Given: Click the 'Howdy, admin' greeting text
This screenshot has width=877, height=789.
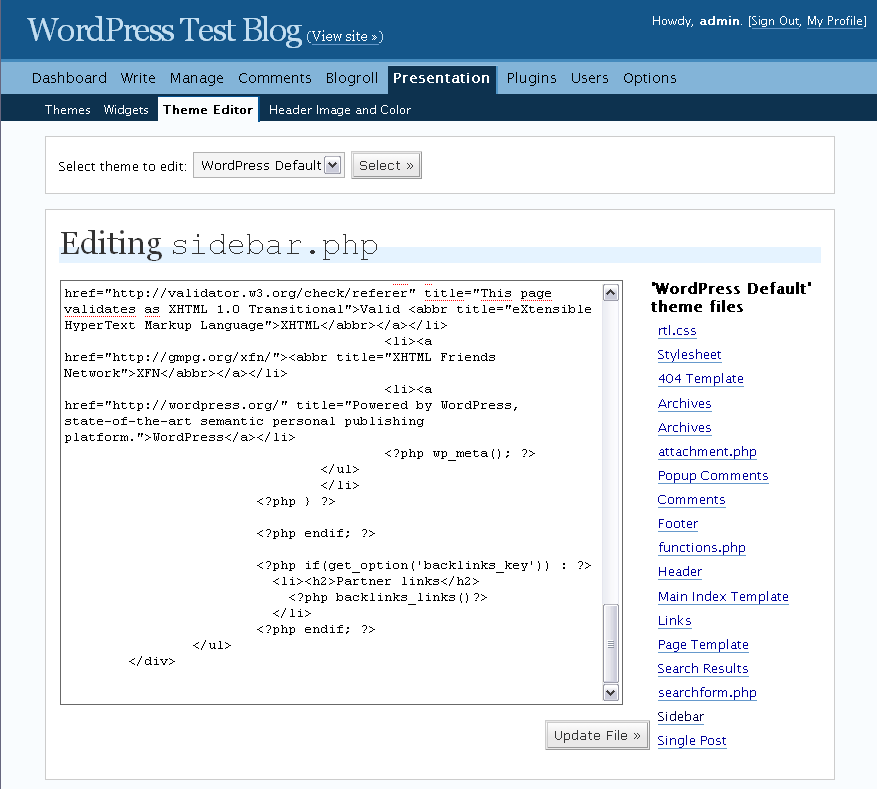Looking at the screenshot, I should [697, 21].
